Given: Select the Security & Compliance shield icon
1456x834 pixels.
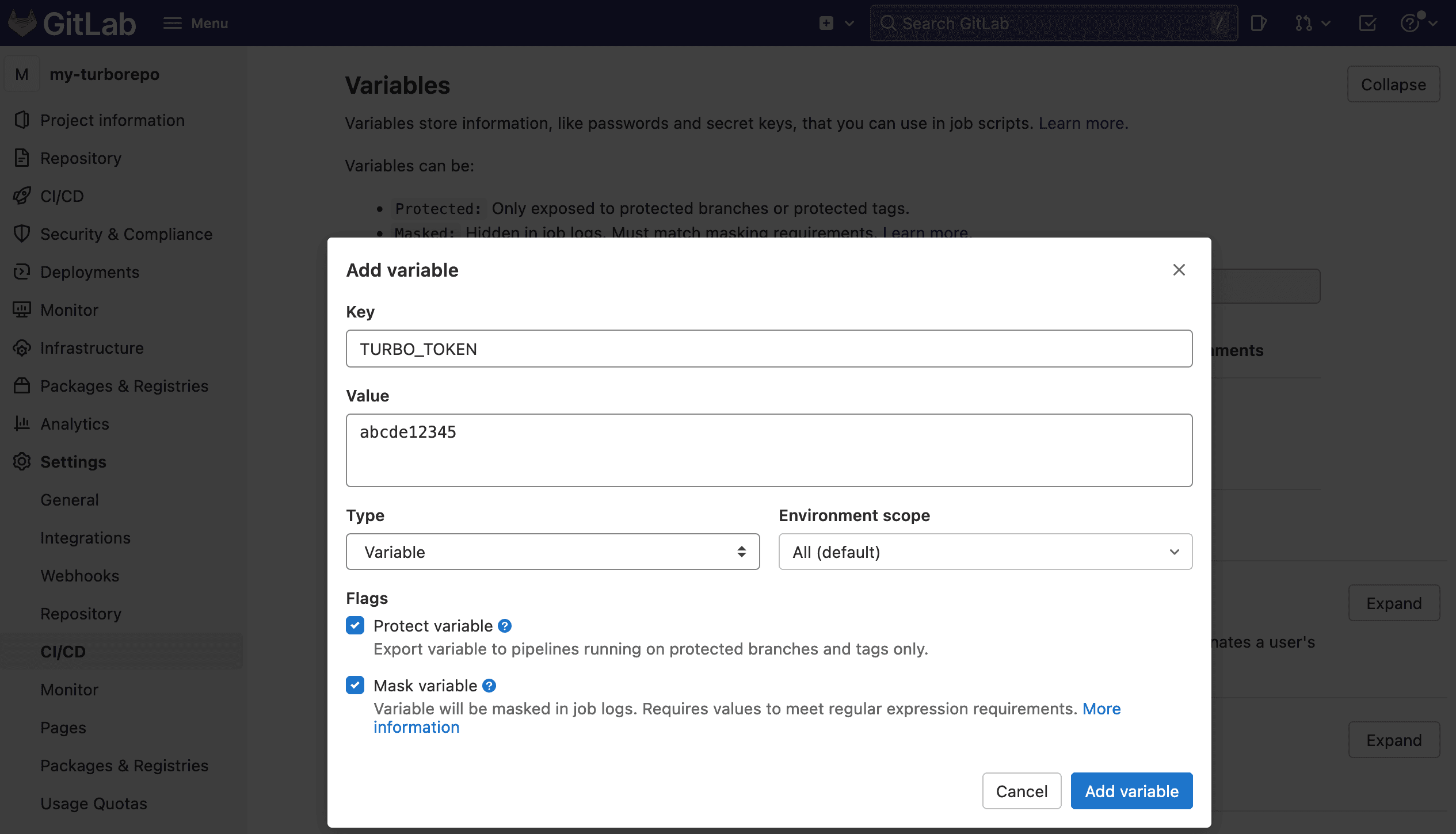Looking at the screenshot, I should [21, 234].
